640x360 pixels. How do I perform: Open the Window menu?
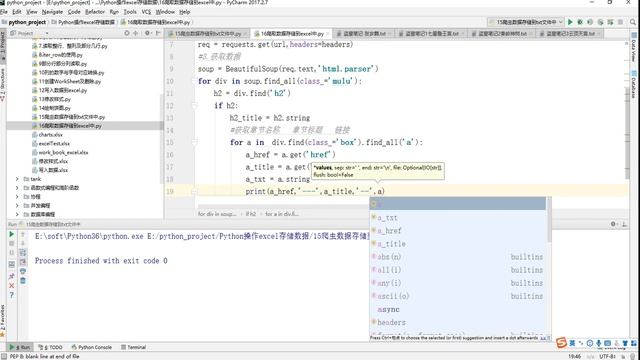(165, 12)
